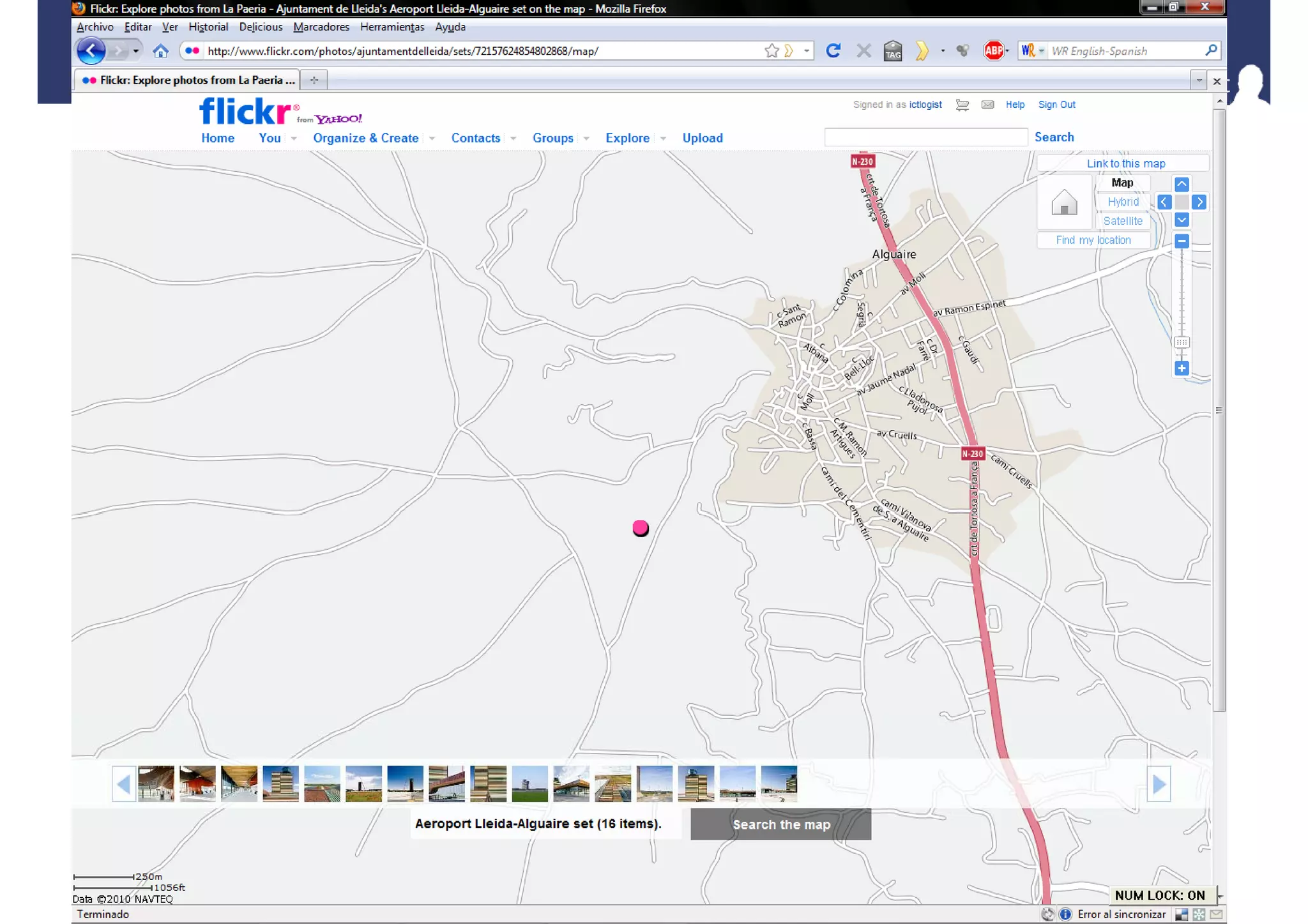Screen dimensions: 1308x924
Task: Open the Herramientas menu
Action: click(x=392, y=27)
